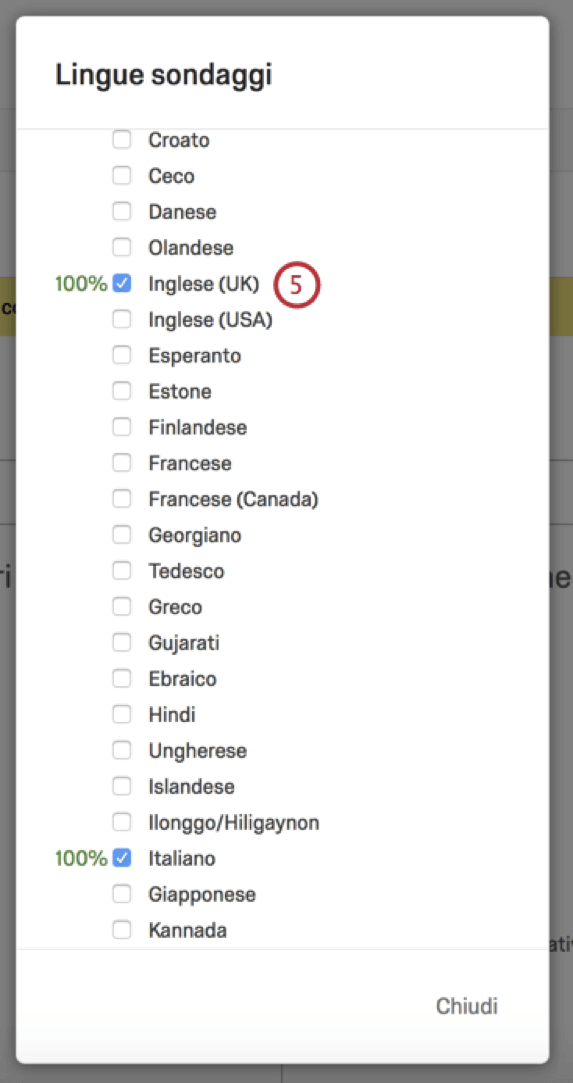Enable the Francese checkbox
Viewport: 573px width, 1083px height.
[x=122, y=463]
